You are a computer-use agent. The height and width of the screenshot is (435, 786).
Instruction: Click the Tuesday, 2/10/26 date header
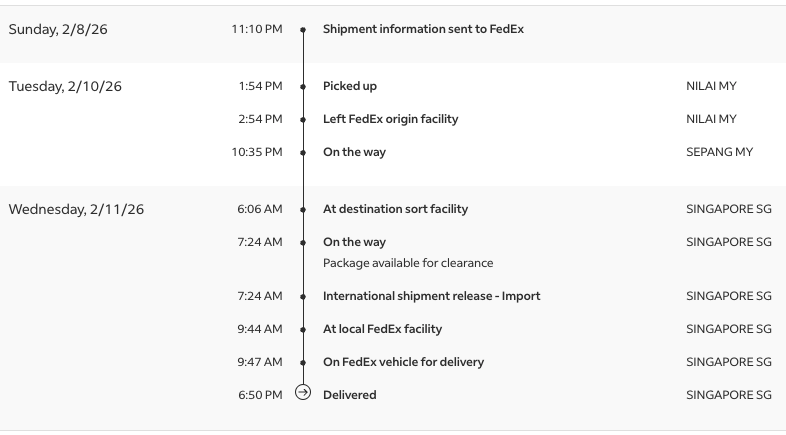pos(65,86)
